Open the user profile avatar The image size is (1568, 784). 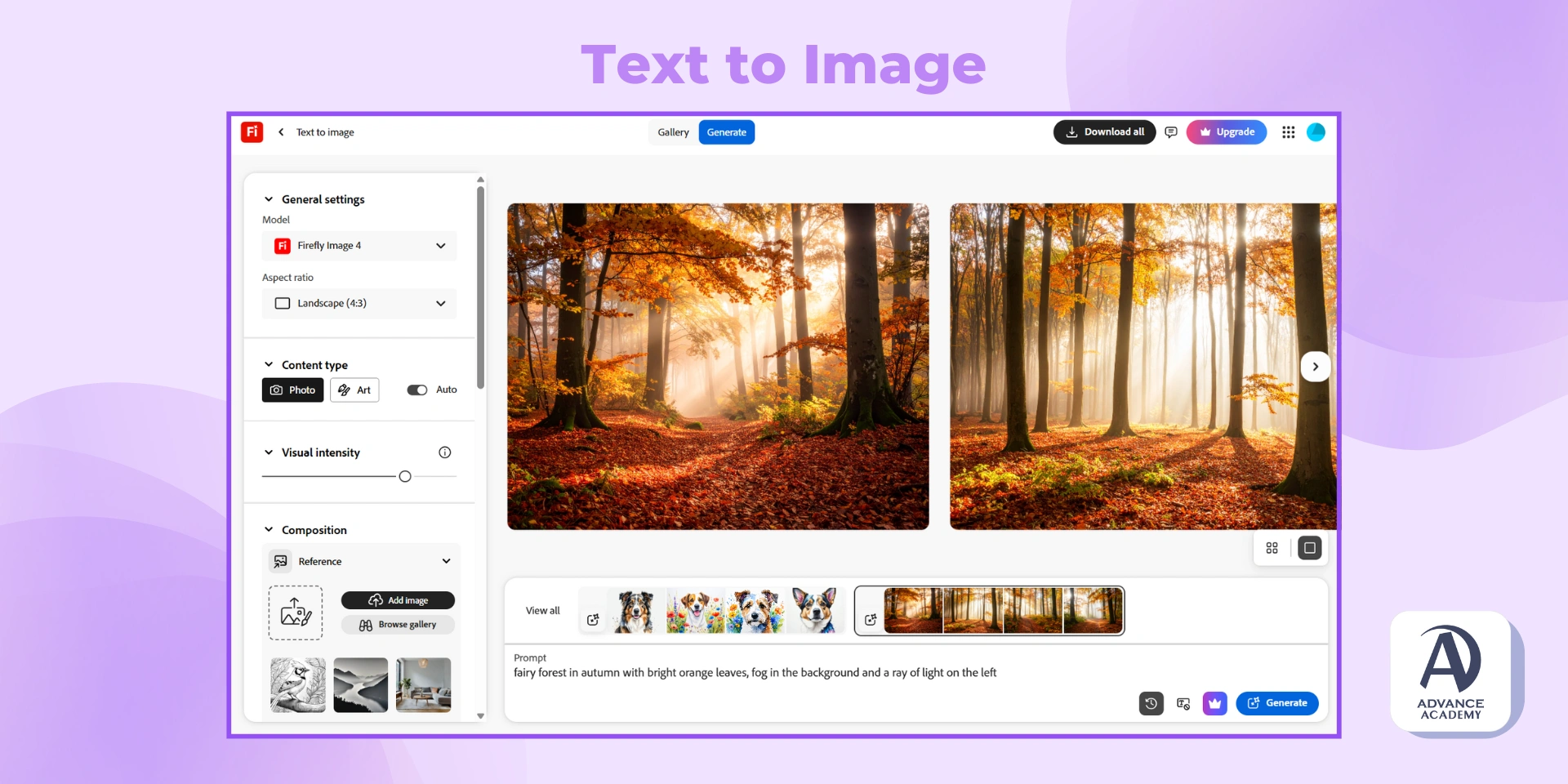(1316, 132)
